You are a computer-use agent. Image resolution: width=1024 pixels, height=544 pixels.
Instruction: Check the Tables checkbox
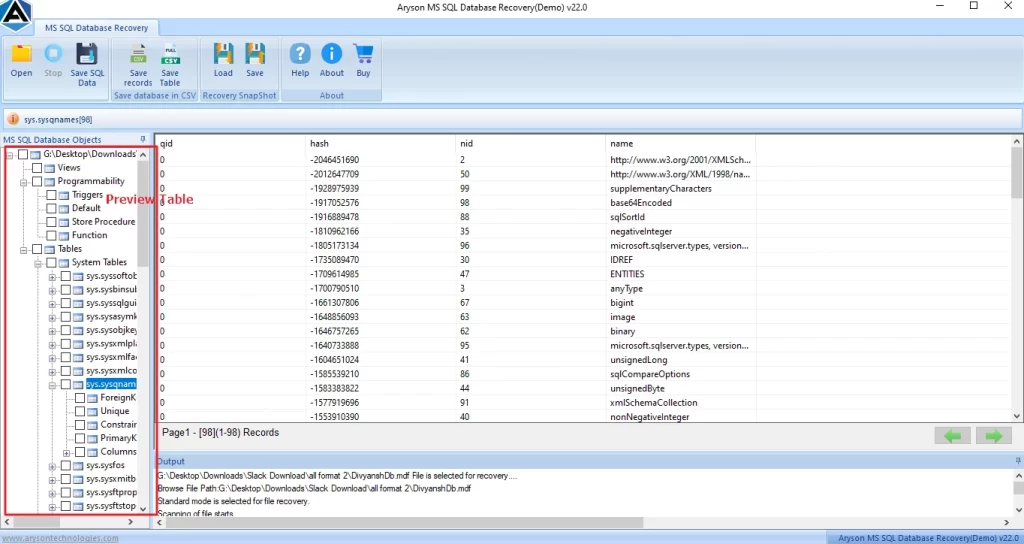tap(37, 249)
